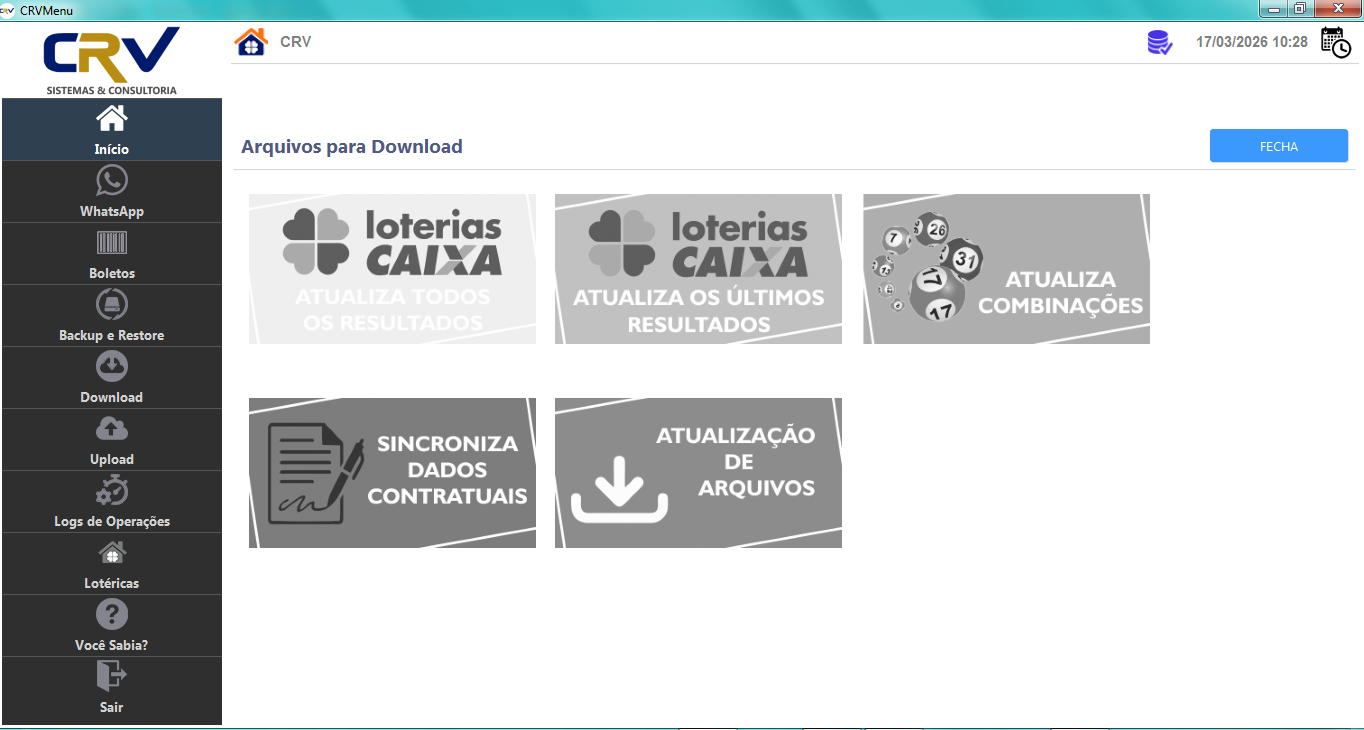Minimize the CRVMenu window
This screenshot has height=730, width=1364.
pyautogui.click(x=1275, y=9)
